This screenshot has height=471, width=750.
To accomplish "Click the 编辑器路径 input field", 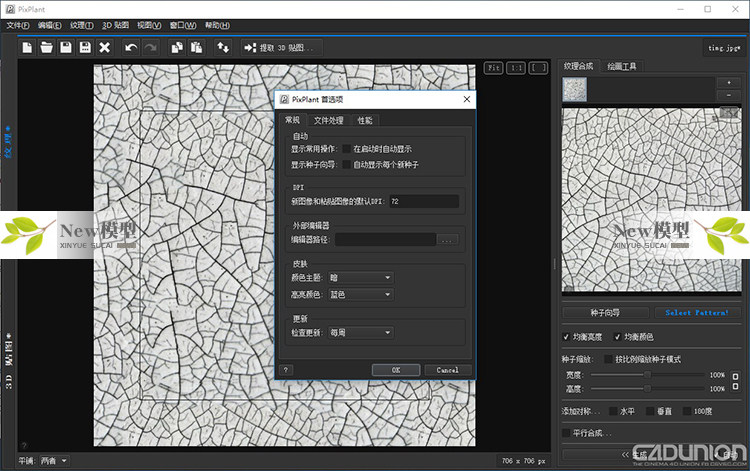I will pos(386,240).
